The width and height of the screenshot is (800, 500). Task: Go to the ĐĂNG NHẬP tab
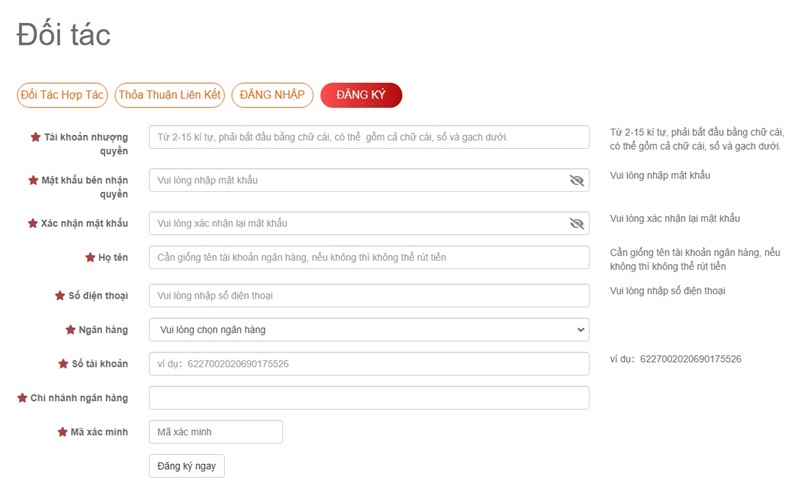(272, 95)
